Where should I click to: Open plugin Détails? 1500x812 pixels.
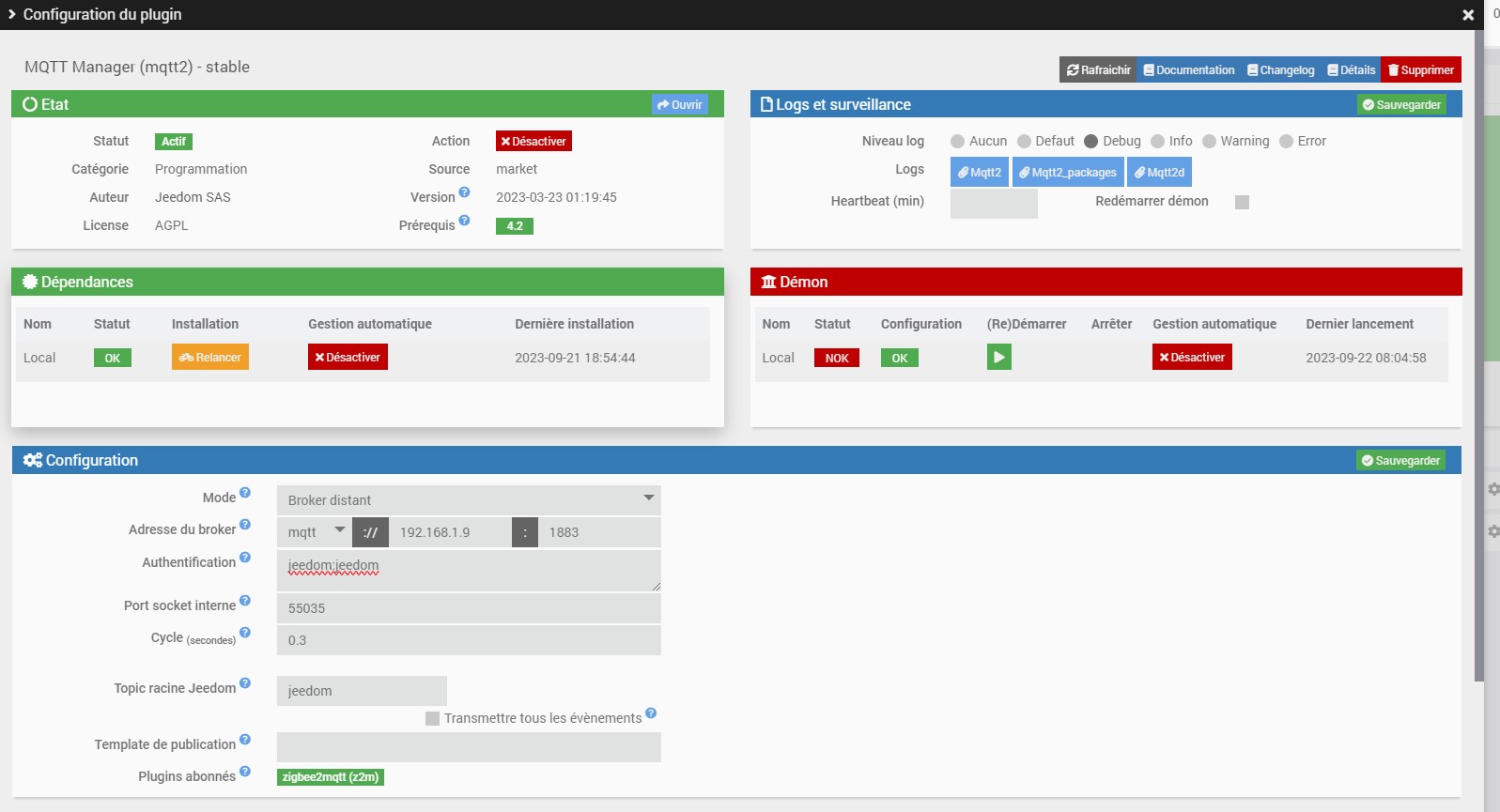[1352, 69]
